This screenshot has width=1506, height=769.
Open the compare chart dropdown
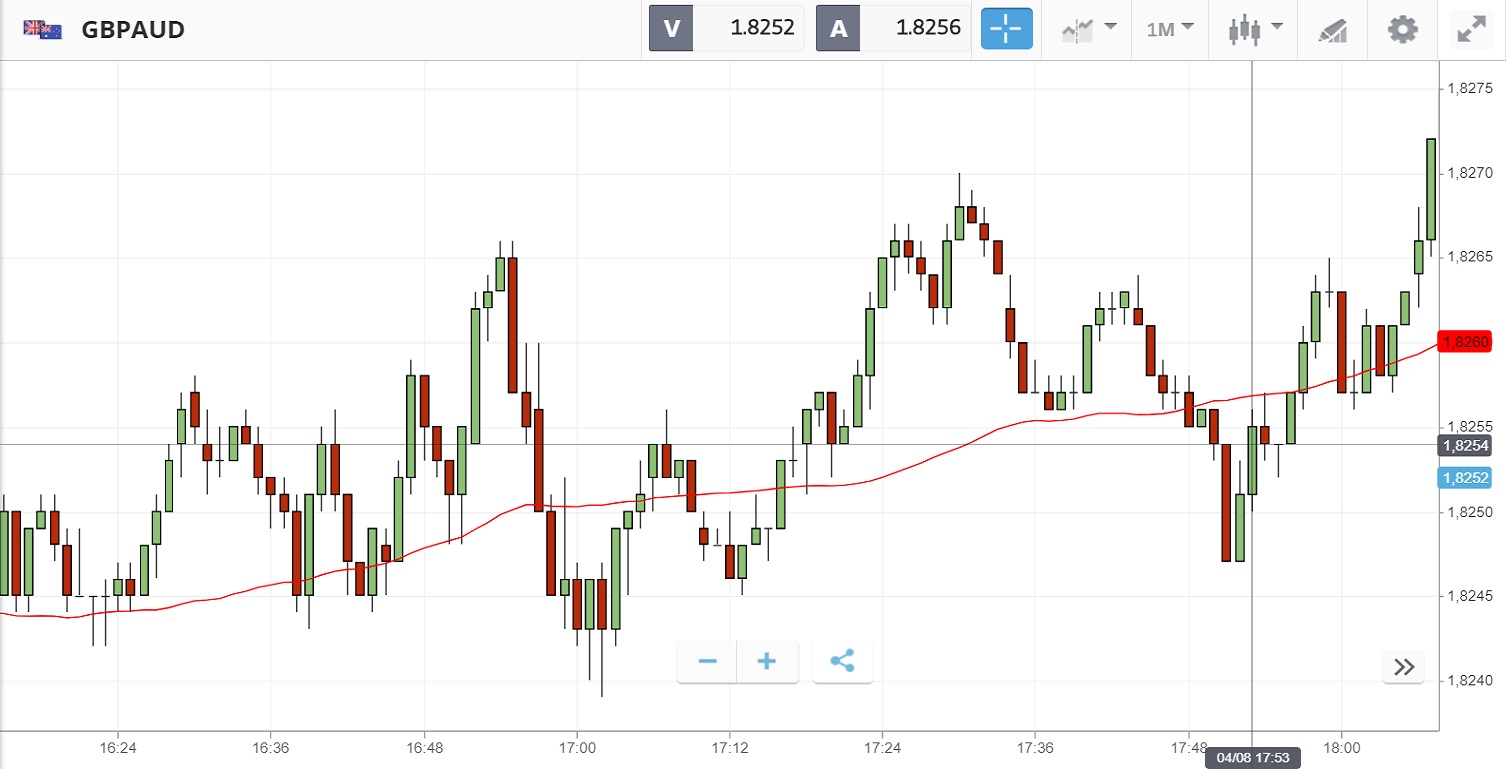1089,29
